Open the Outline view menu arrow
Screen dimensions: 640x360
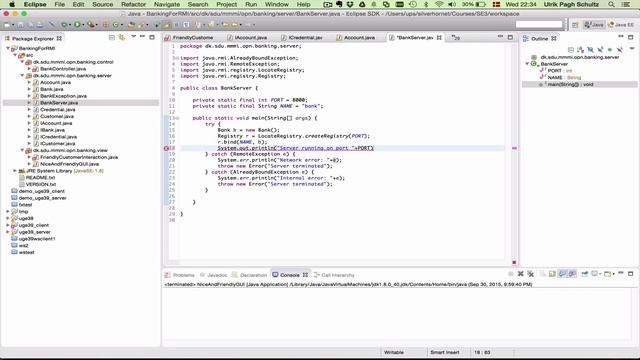632,49
